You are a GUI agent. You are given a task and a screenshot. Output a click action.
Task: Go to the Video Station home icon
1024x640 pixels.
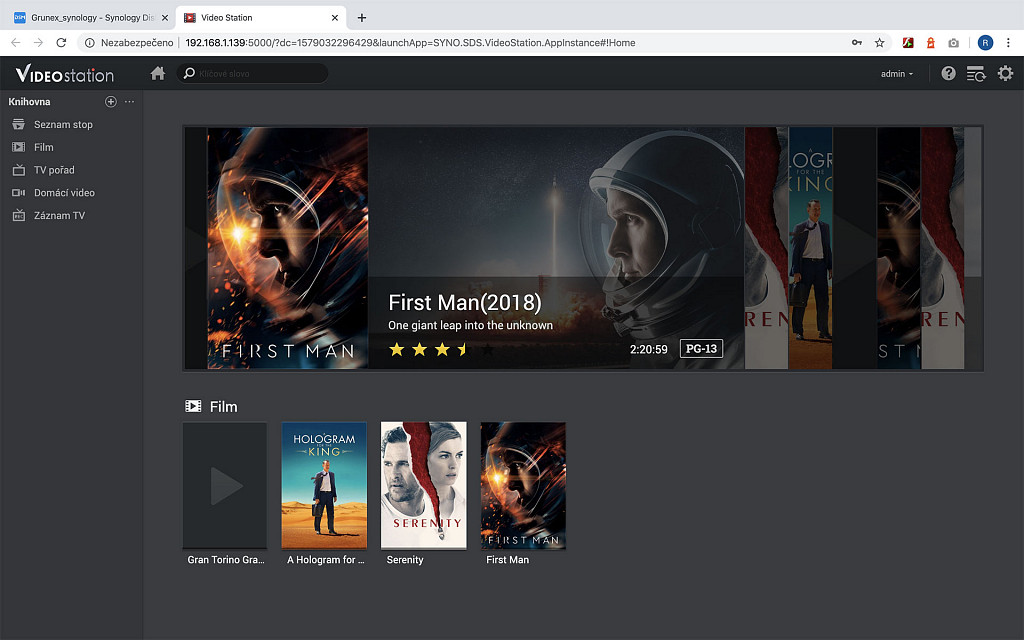tap(157, 74)
